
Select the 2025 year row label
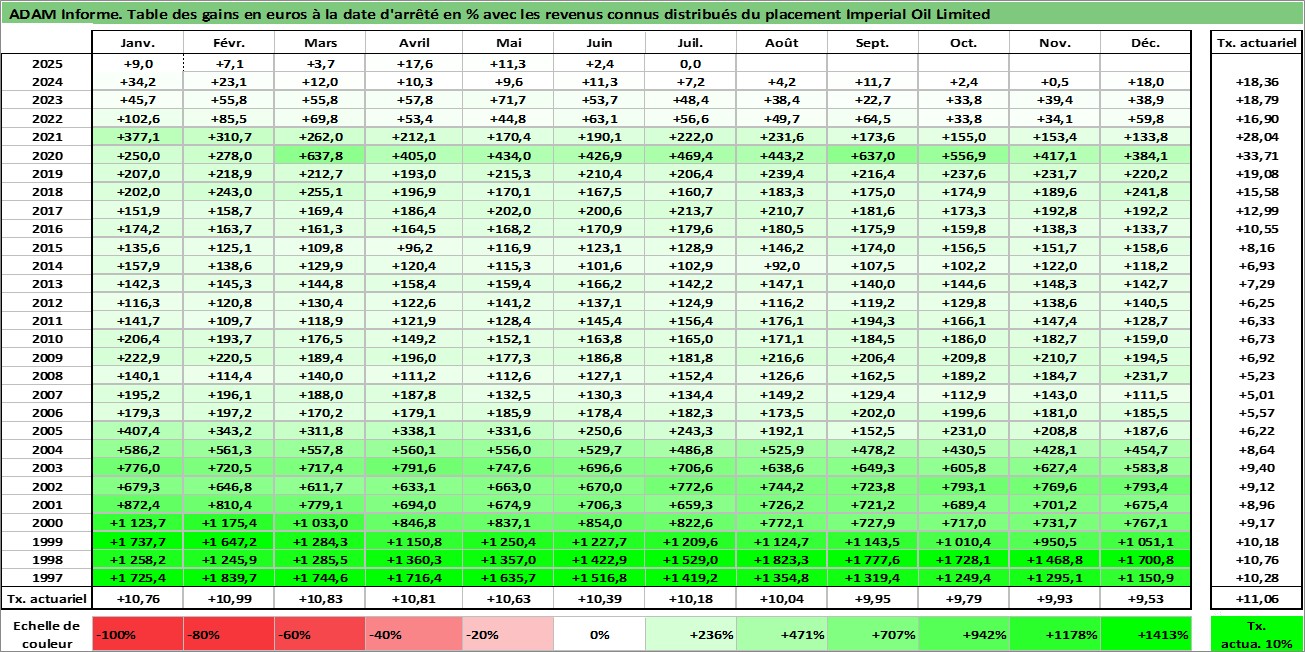pos(46,63)
